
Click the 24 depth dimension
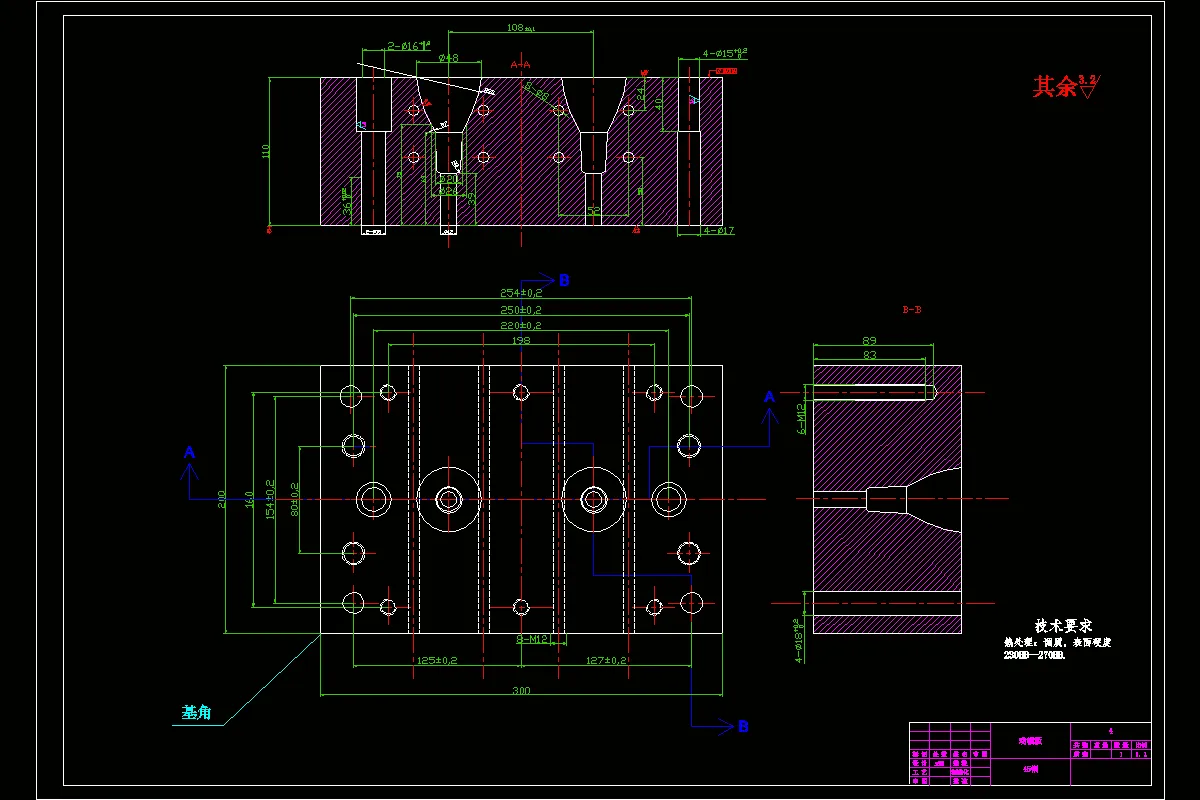pyautogui.click(x=641, y=92)
